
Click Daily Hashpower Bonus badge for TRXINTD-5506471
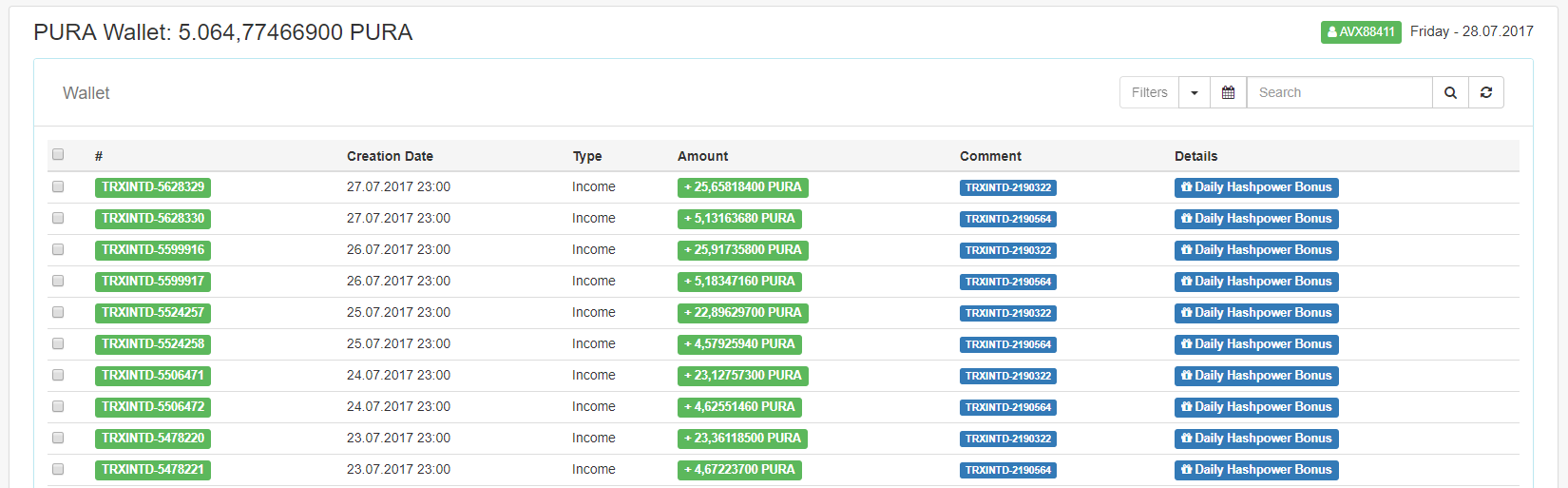pos(1255,376)
